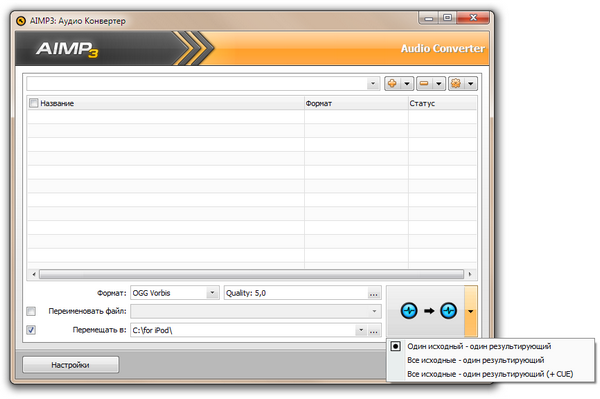This screenshot has height=399, width=600.
Task: Click the horizontal scrollbar track
Action: (251, 274)
